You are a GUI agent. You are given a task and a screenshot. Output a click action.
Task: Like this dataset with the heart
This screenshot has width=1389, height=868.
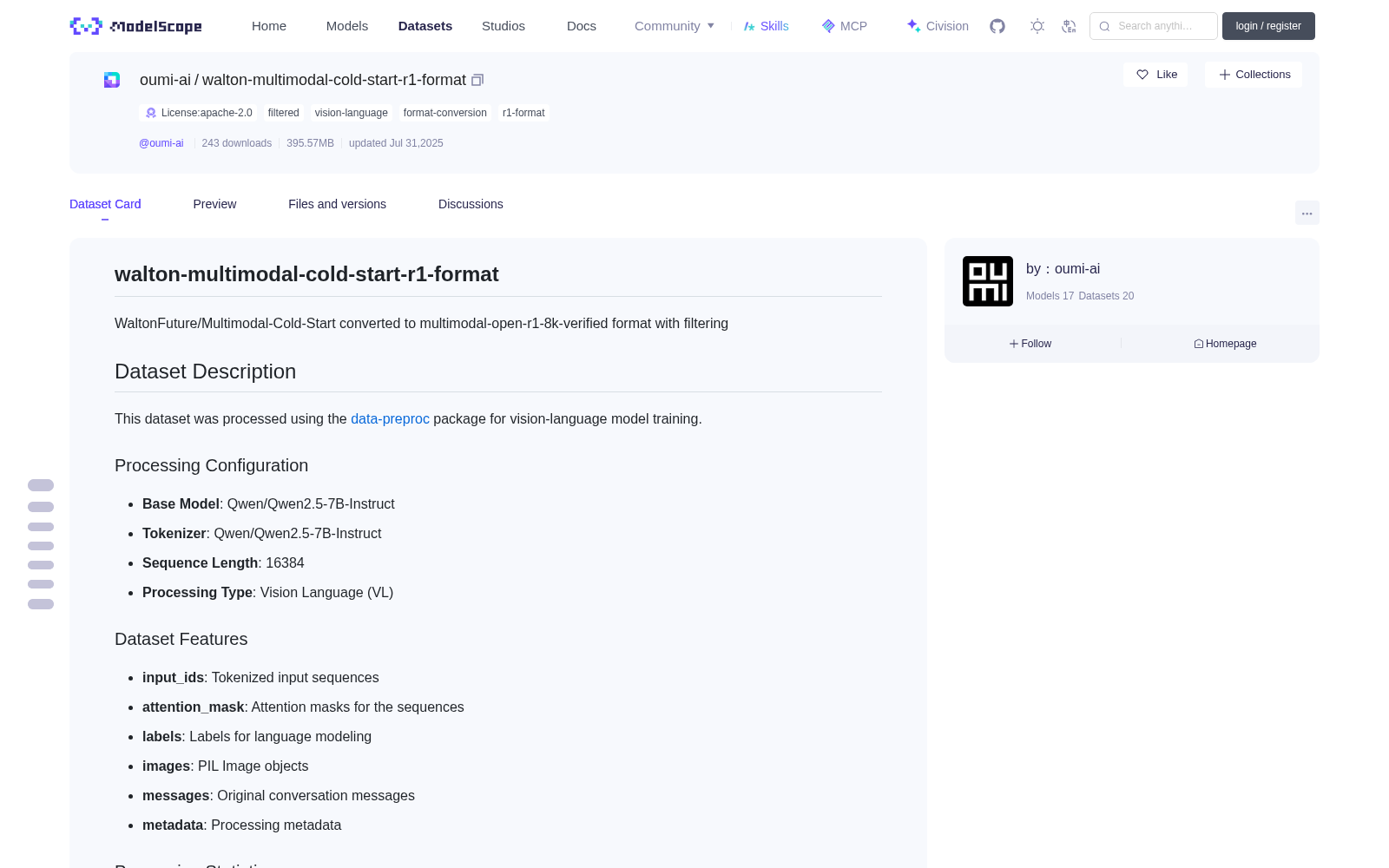pyautogui.click(x=1155, y=75)
